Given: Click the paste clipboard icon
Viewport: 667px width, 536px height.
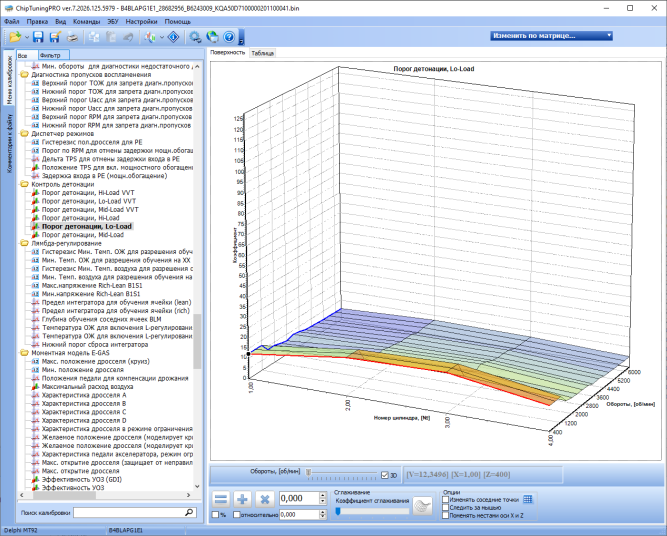Looking at the screenshot, I should tap(111, 37).
